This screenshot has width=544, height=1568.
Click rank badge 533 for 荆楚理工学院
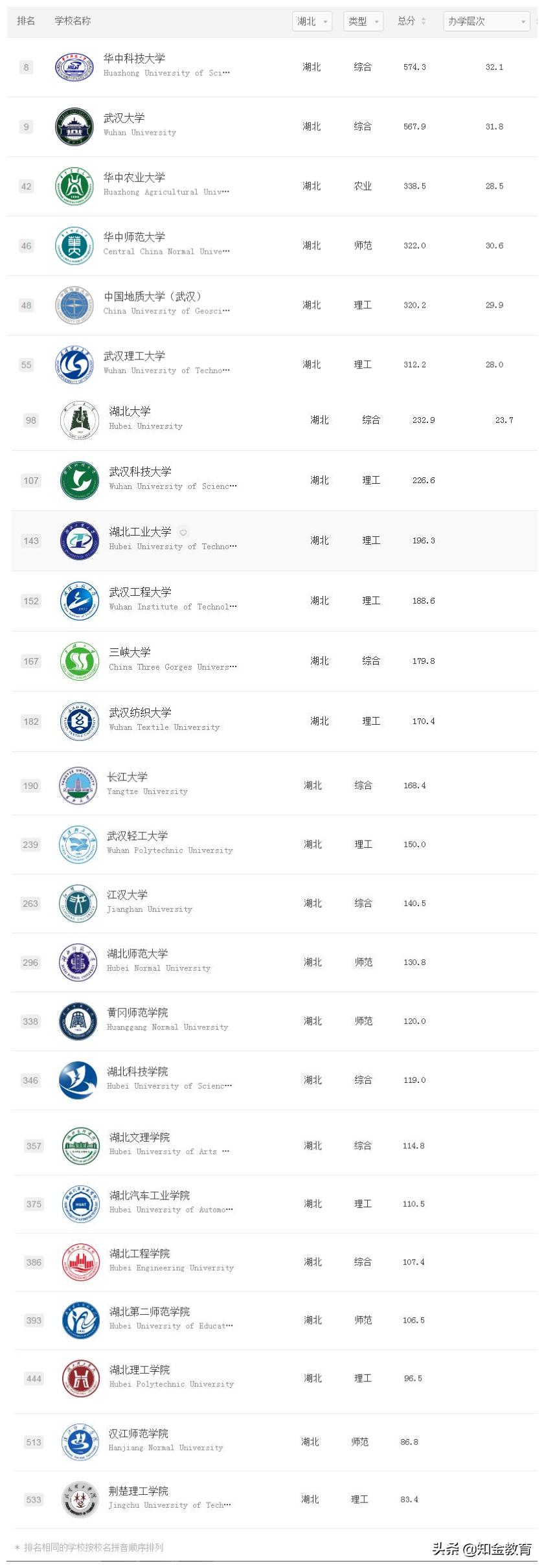click(x=34, y=1500)
